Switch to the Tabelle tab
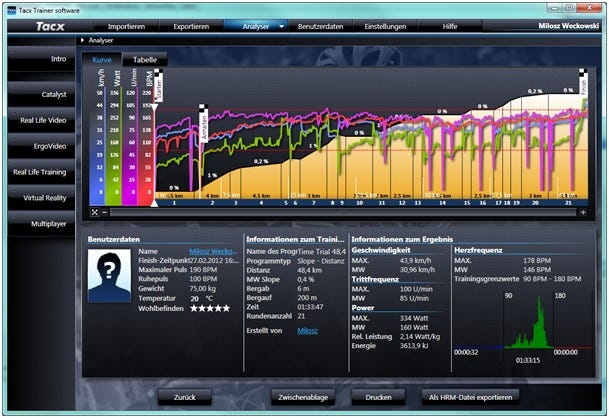This screenshot has height=418, width=609. click(145, 60)
